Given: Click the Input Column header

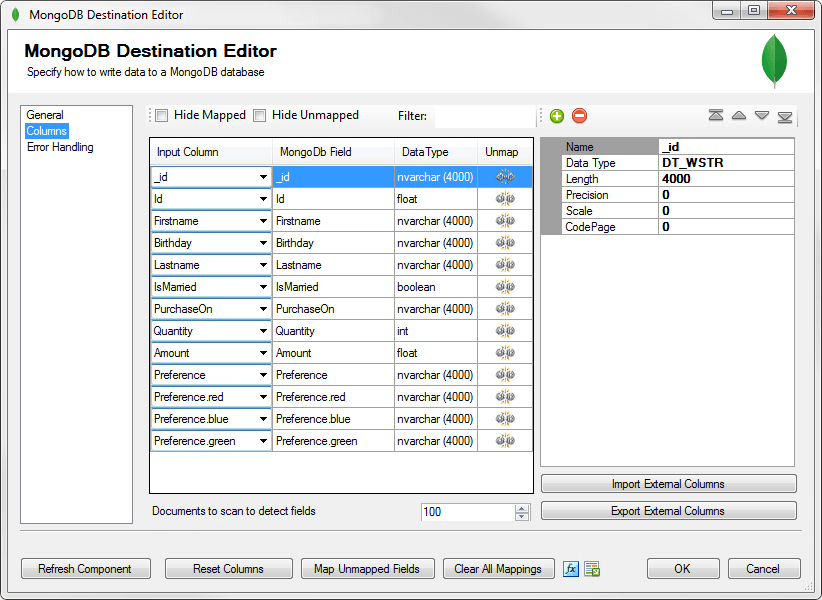Looking at the screenshot, I should (x=211, y=152).
